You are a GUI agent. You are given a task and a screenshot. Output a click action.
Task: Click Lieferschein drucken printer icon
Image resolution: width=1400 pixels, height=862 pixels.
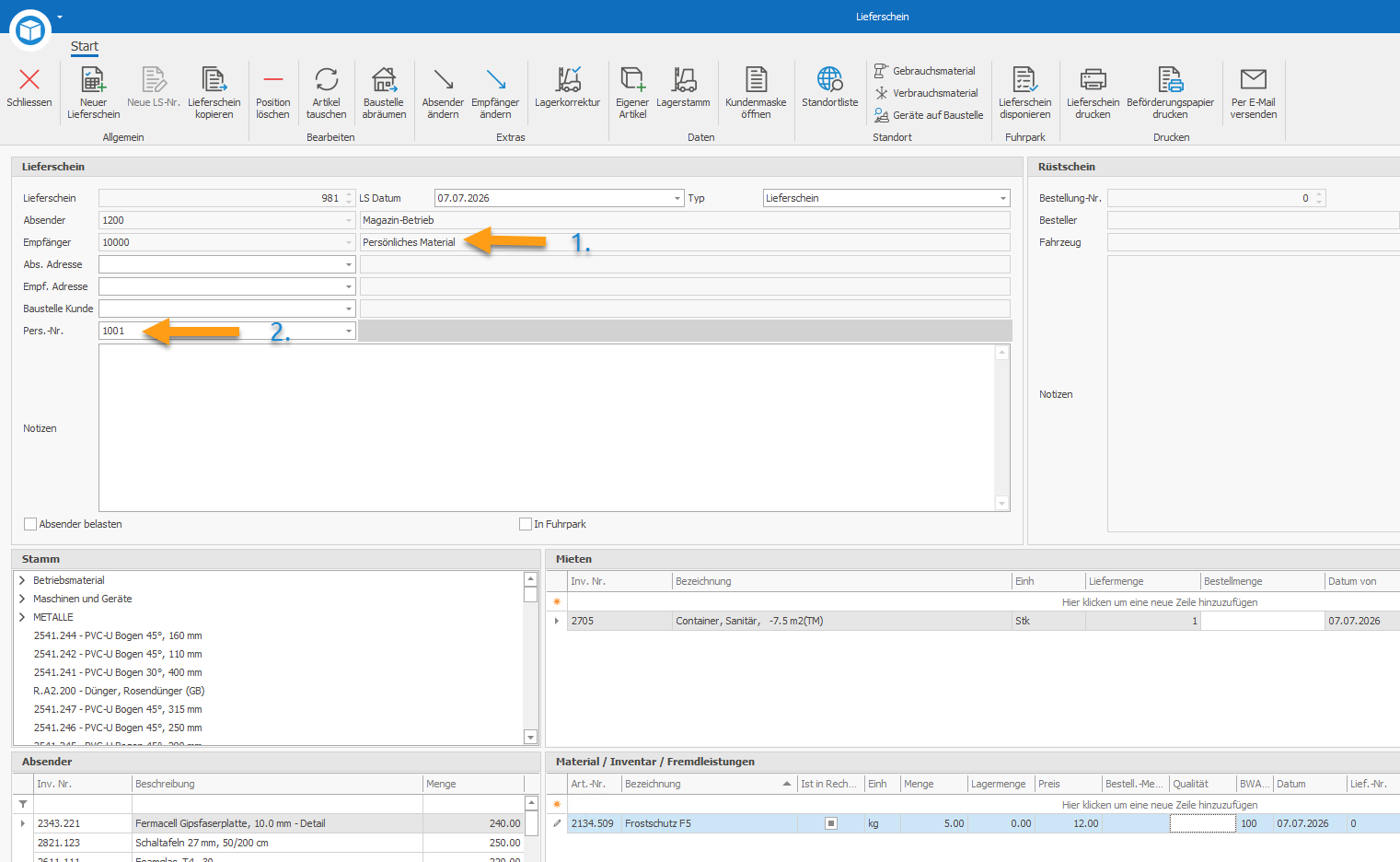click(x=1093, y=79)
